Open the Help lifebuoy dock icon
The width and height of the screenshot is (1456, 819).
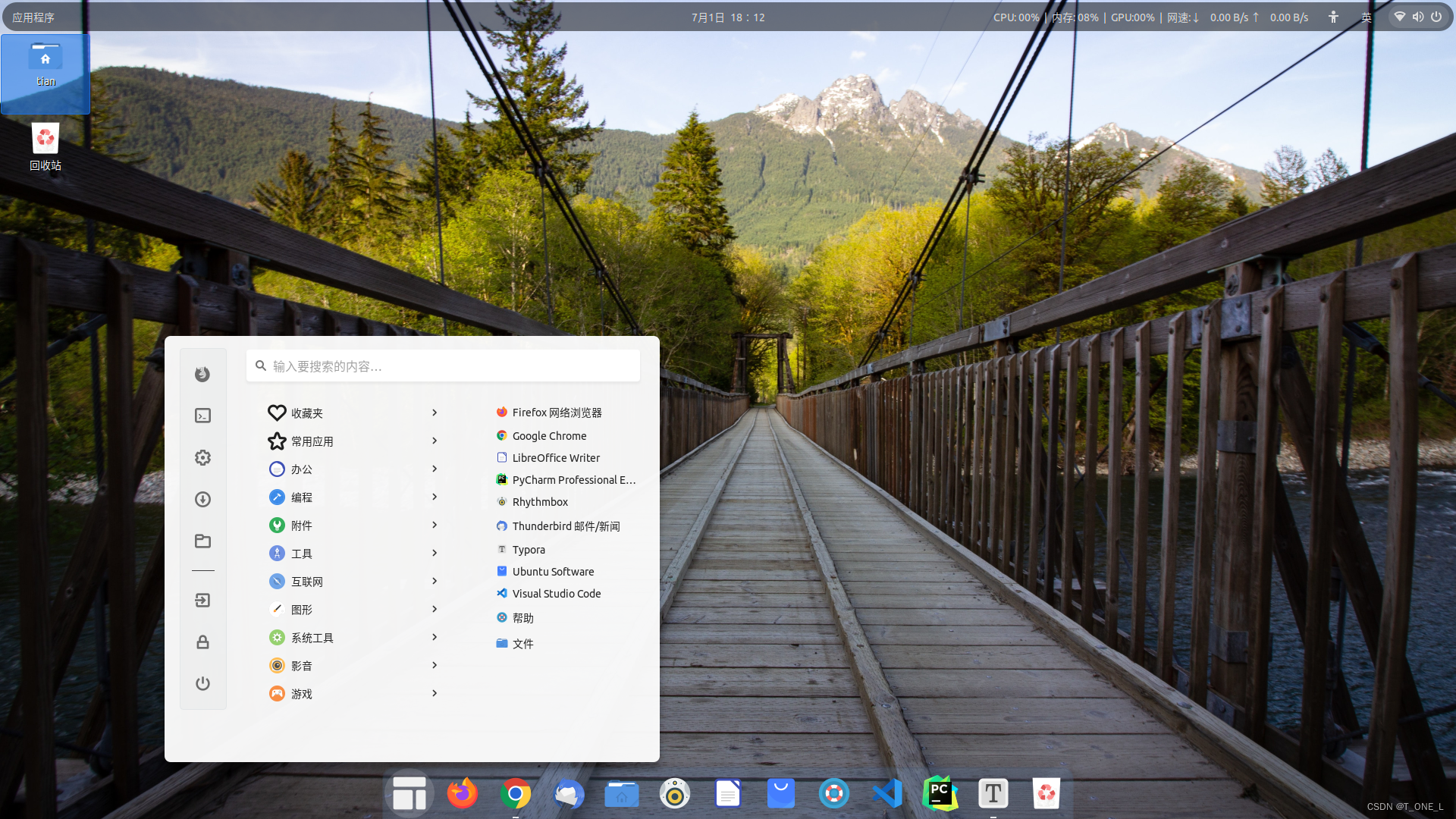click(834, 794)
